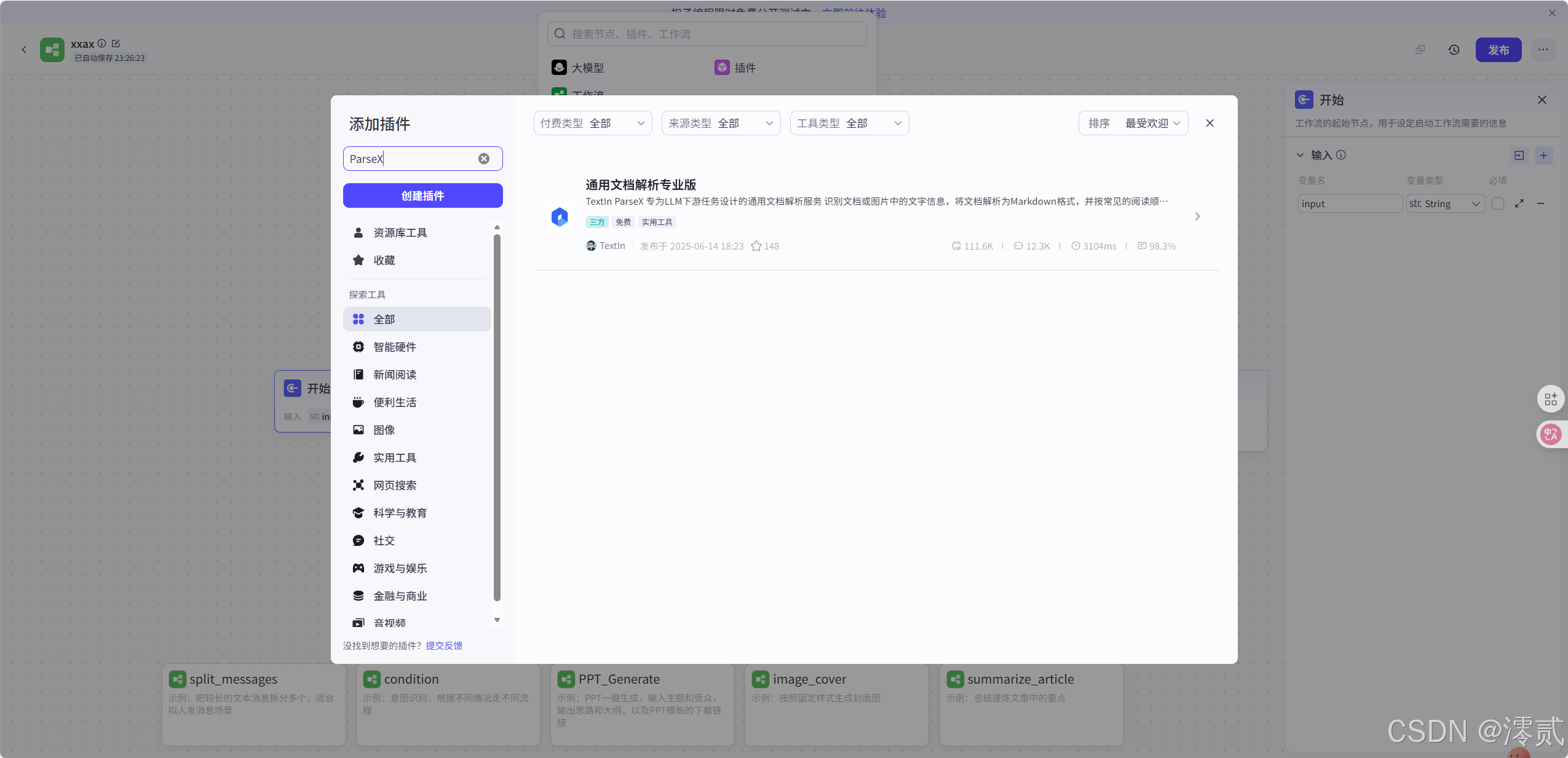Viewport: 1568px width, 758px height.
Task: Open the 提交反馈 feedback link
Action: coord(445,645)
